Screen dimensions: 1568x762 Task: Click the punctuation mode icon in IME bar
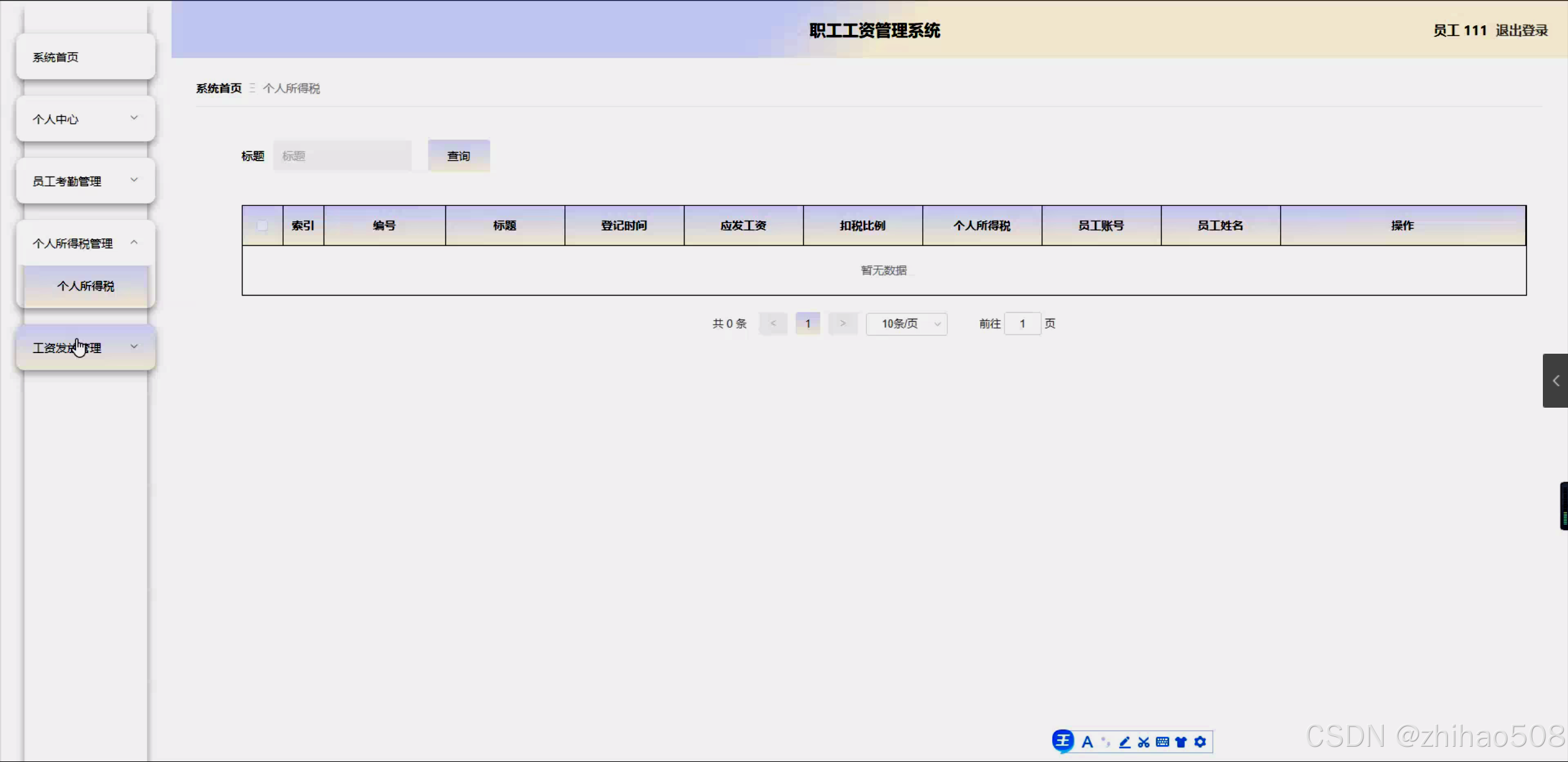1106,742
